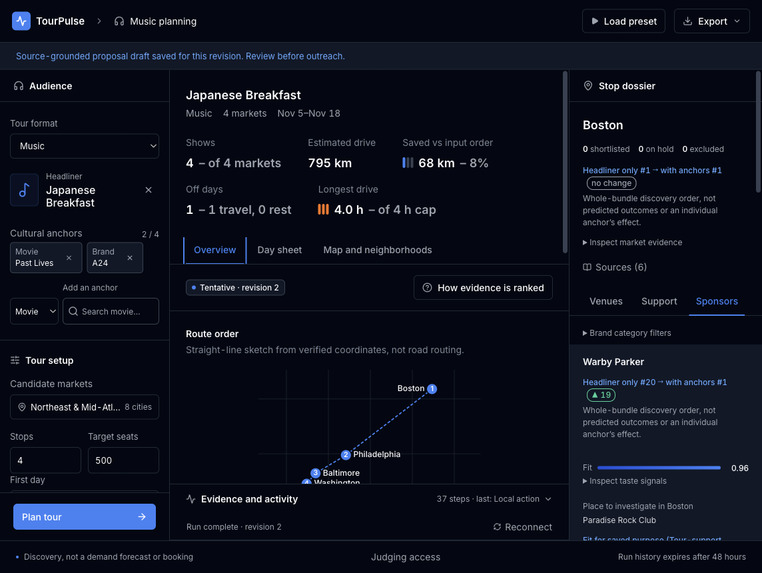This screenshot has width=762, height=573.
Task: Click the green 19 rank change badge
Action: 601,395
